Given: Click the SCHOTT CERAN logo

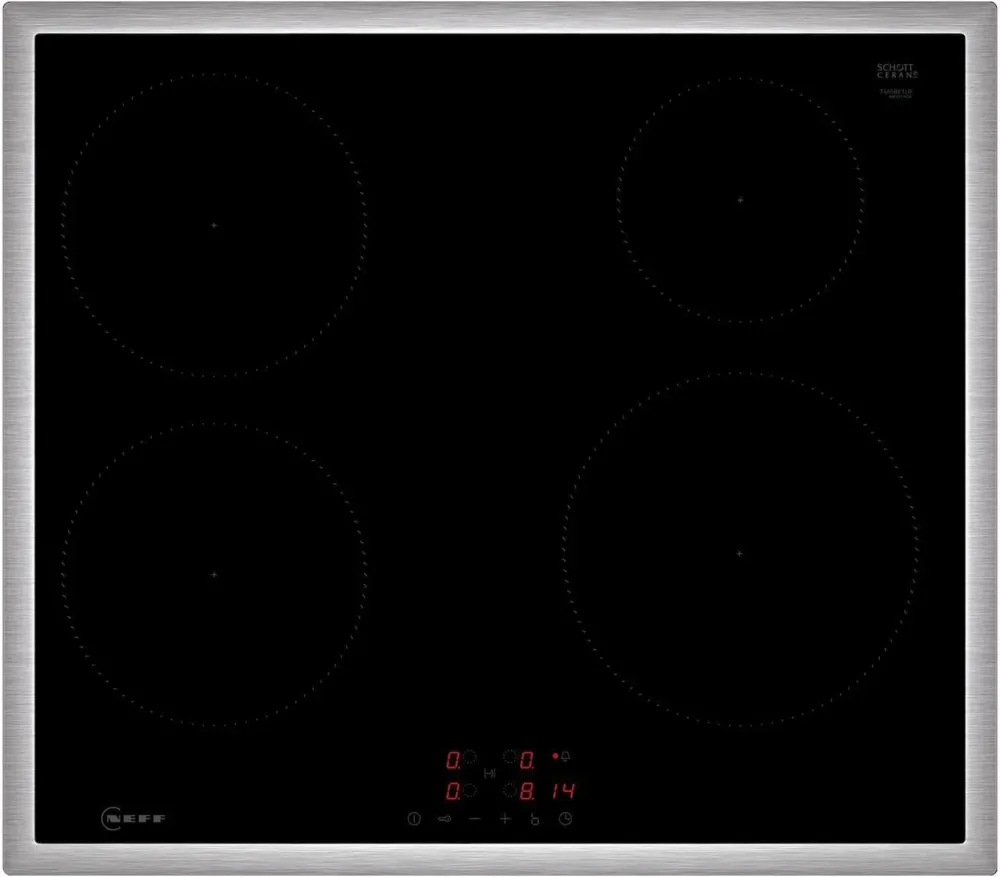Looking at the screenshot, I should pyautogui.click(x=897, y=72).
